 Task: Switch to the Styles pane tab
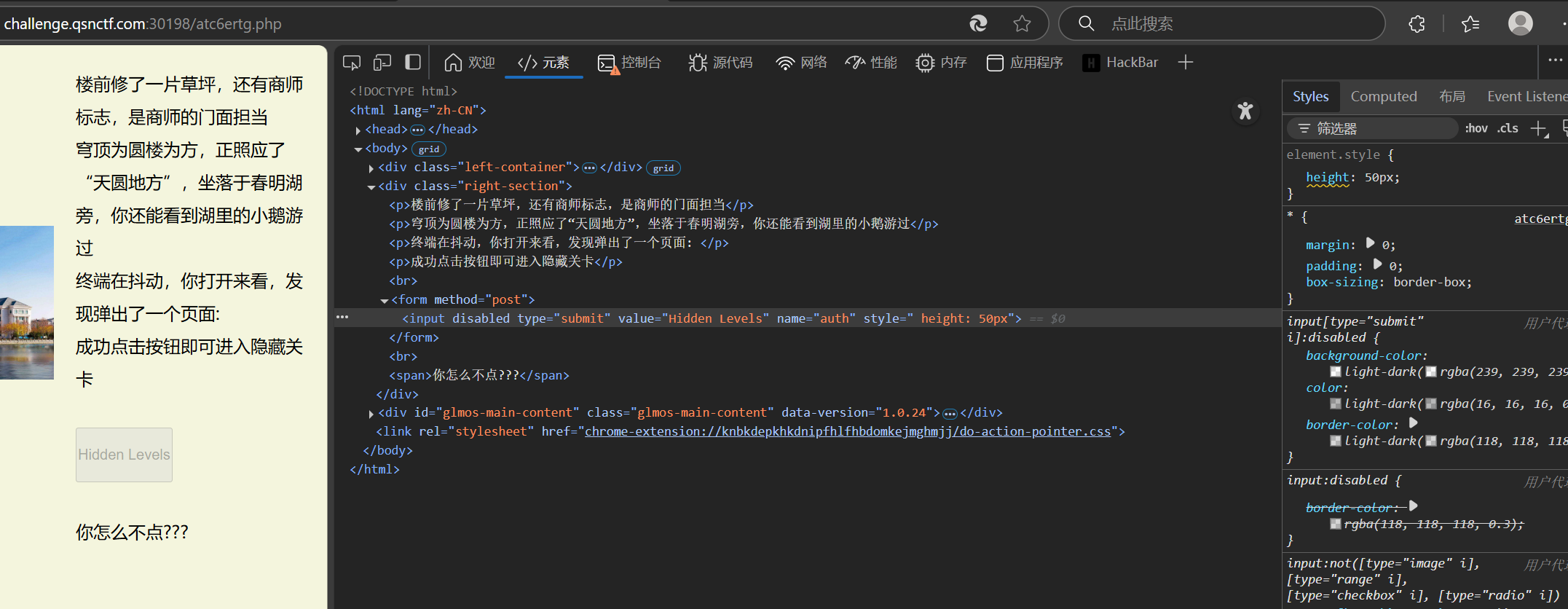pyautogui.click(x=1310, y=96)
